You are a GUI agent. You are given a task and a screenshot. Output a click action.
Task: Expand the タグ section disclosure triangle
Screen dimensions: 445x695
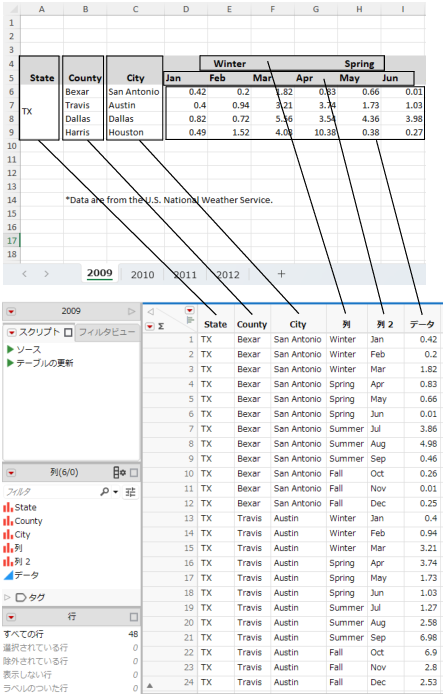[7, 597]
